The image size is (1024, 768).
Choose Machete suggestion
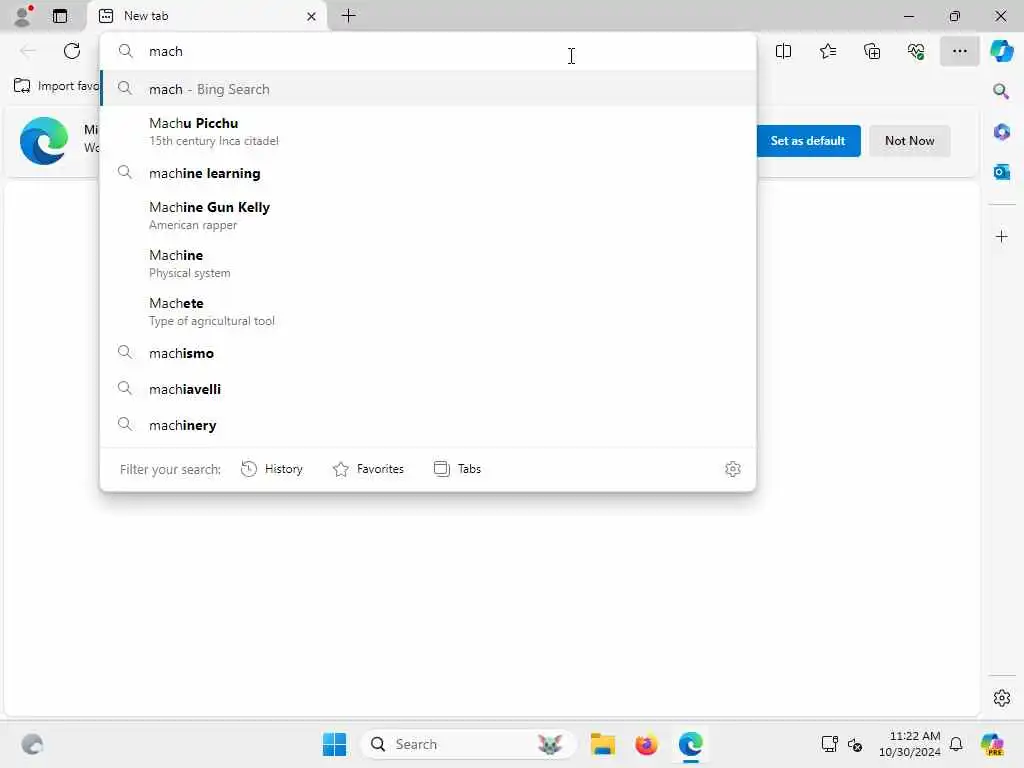coord(428,312)
